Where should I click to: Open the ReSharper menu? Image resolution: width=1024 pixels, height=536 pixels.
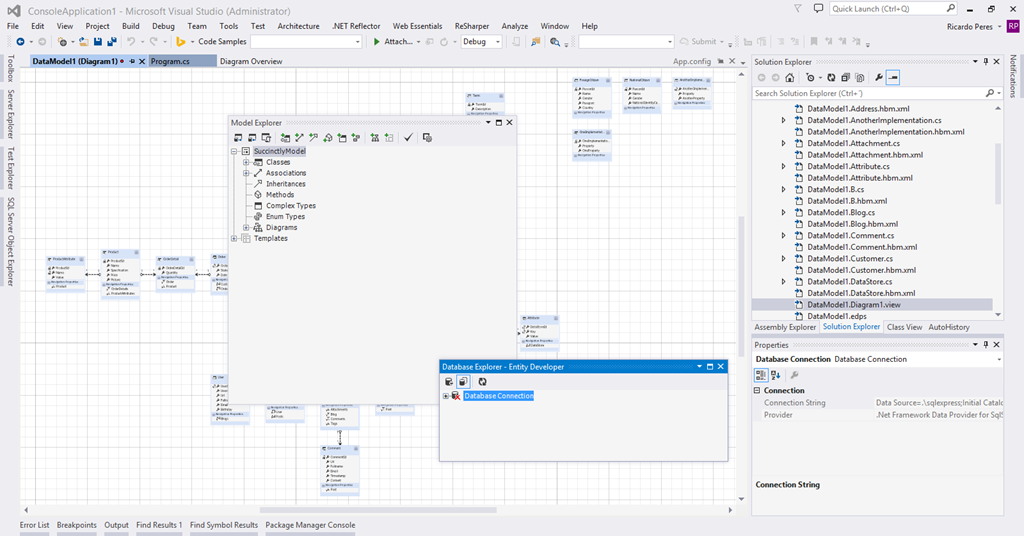click(x=472, y=26)
